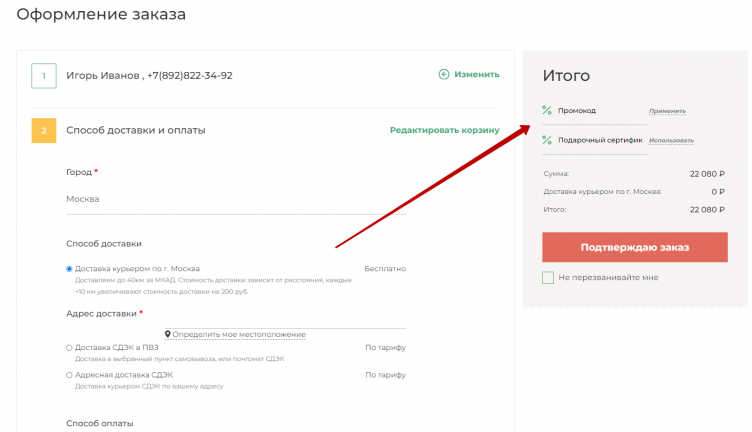This screenshot has height=432, width=752.
Task: Click the Оформление заказа page title
Action: 101,14
